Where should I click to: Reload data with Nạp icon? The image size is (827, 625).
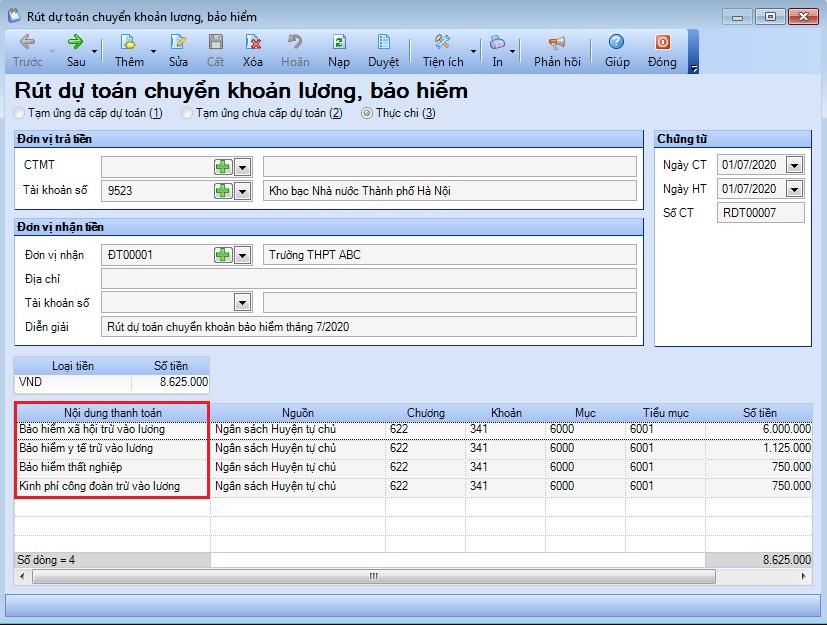coord(339,42)
